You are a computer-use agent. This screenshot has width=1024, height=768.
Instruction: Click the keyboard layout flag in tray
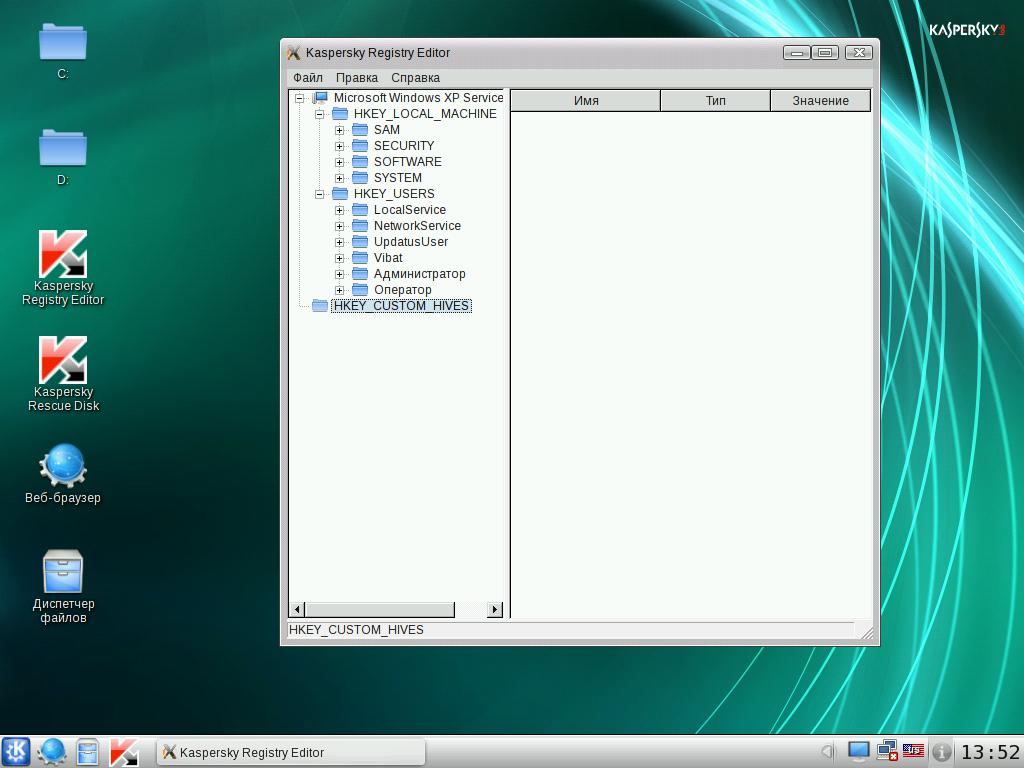tap(913, 751)
